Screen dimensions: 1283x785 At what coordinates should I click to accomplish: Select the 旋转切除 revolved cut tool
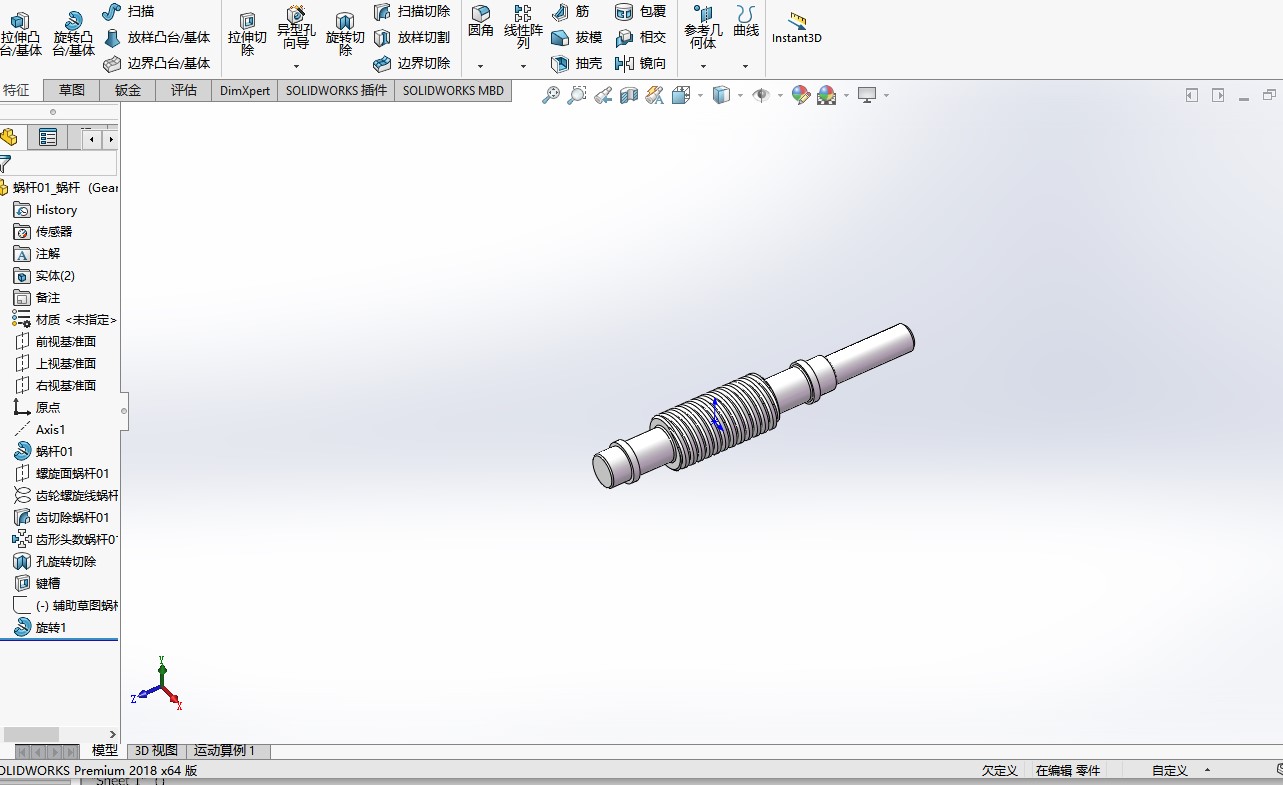[x=345, y=35]
